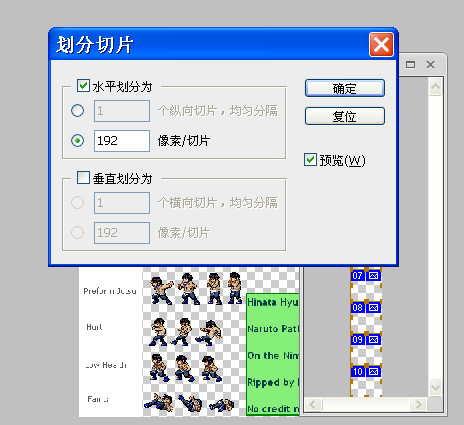The width and height of the screenshot is (464, 425).
Task: Click slice 08 image type icon
Action: click(374, 307)
